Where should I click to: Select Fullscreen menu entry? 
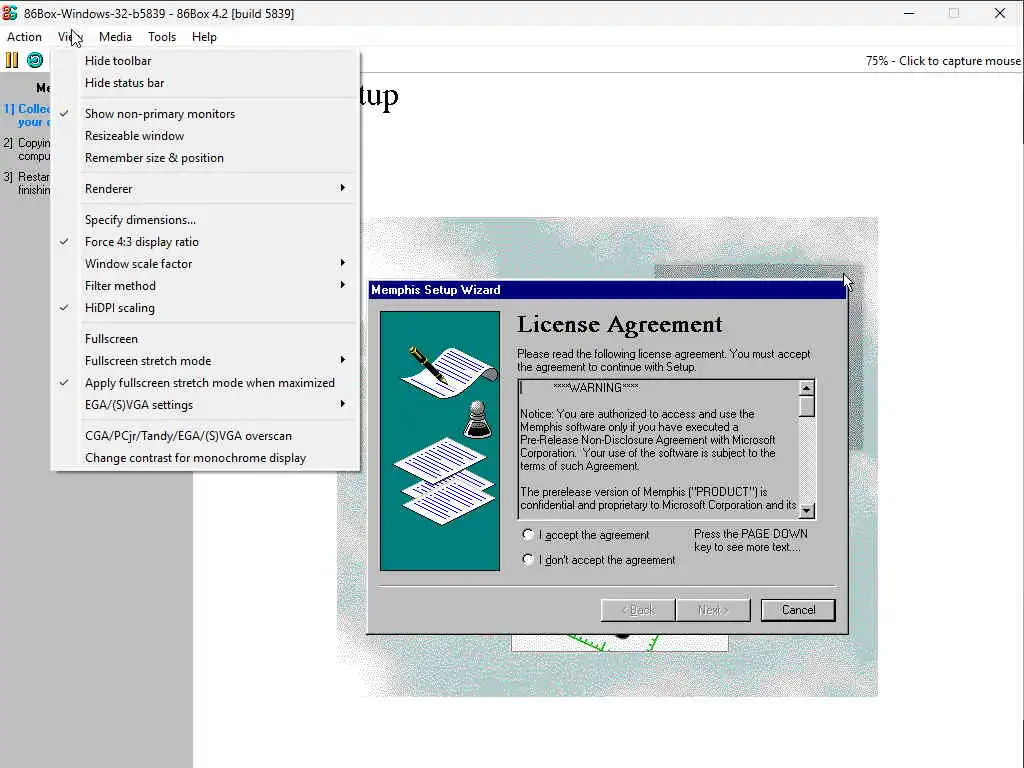coord(205,339)
